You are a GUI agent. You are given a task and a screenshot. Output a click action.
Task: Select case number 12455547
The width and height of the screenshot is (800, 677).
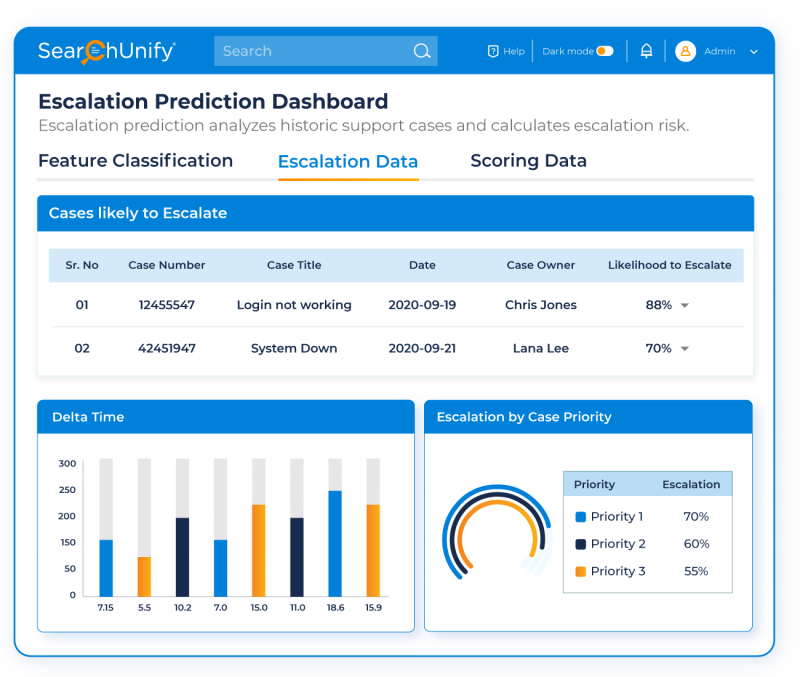click(x=167, y=305)
